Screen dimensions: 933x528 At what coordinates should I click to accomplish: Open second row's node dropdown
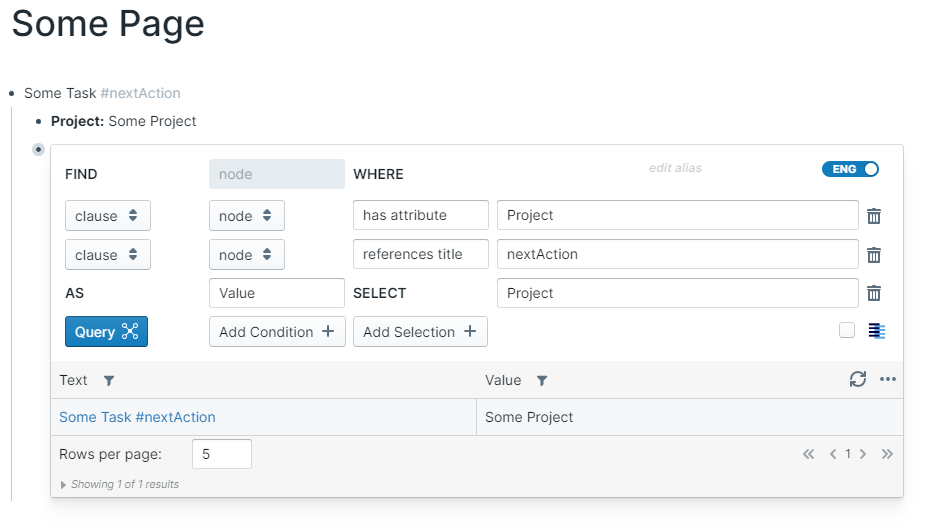click(x=246, y=255)
